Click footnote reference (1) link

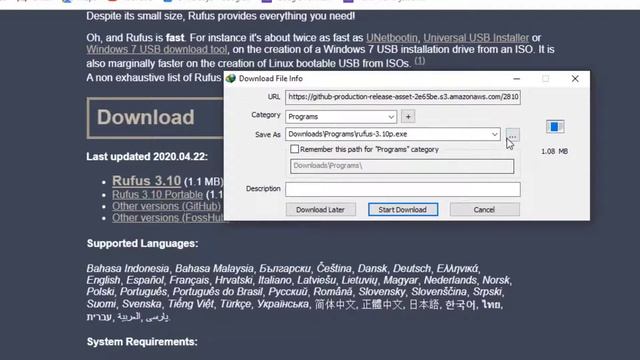pos(420,61)
